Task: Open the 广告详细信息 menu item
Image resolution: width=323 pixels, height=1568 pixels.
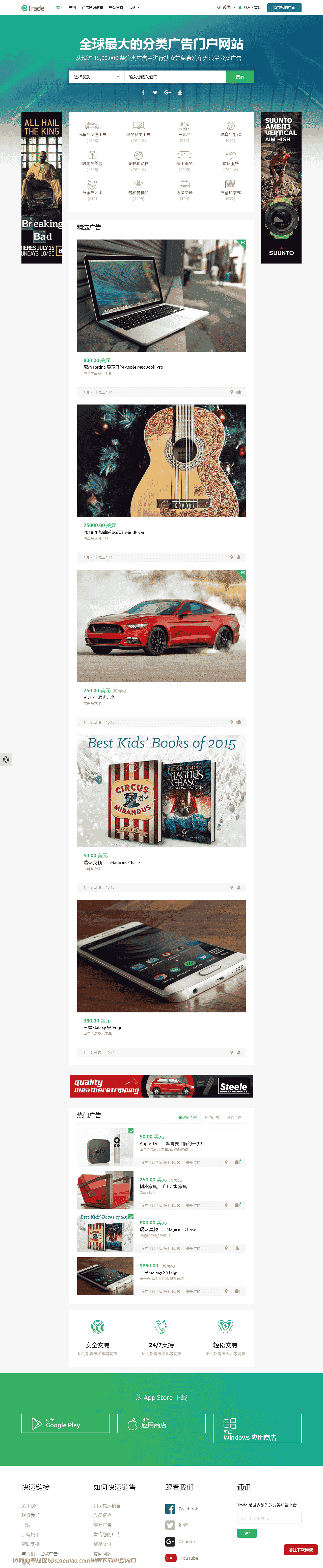Action: point(92,7)
